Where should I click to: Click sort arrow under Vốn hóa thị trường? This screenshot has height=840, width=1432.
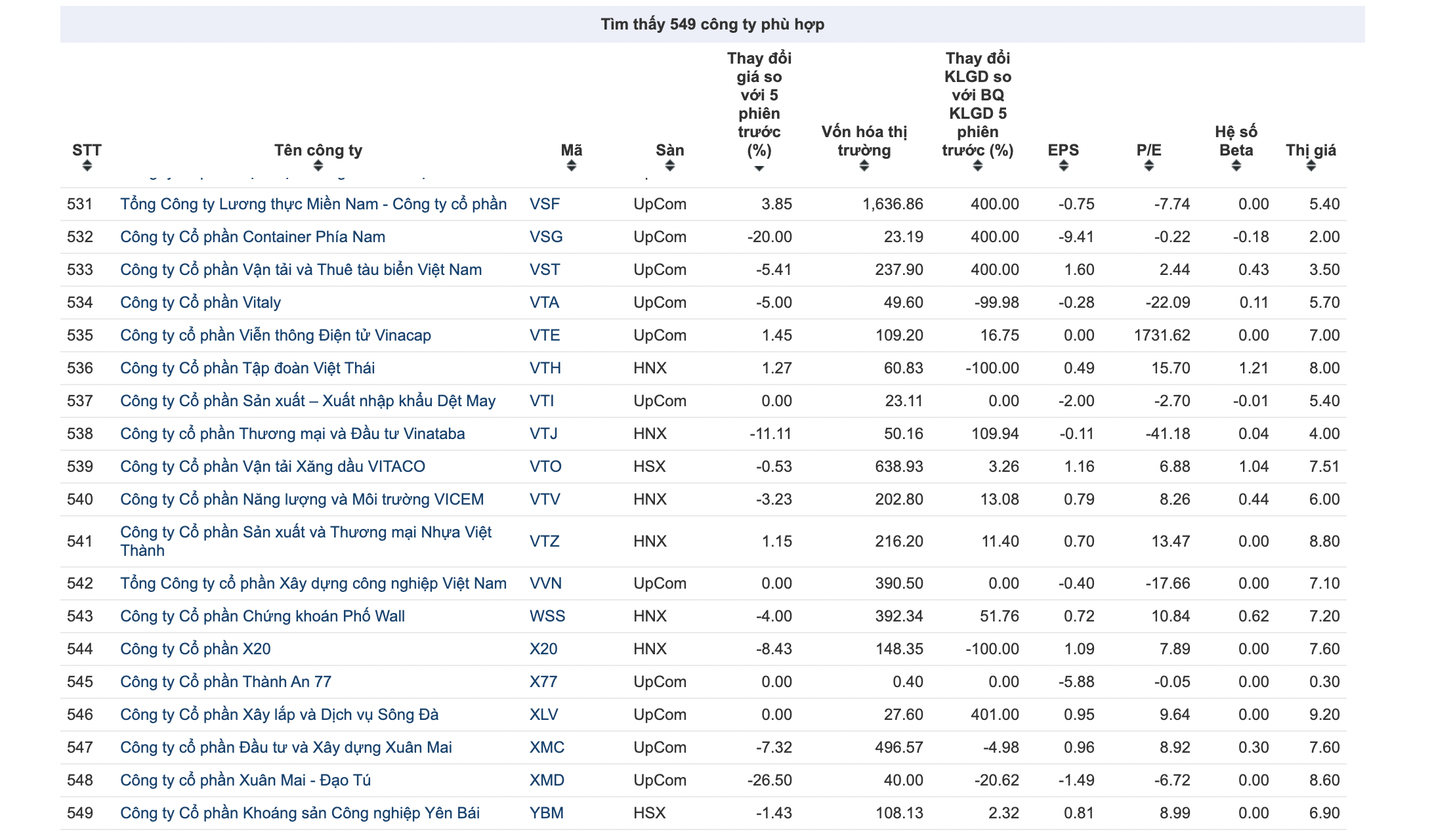tap(864, 166)
